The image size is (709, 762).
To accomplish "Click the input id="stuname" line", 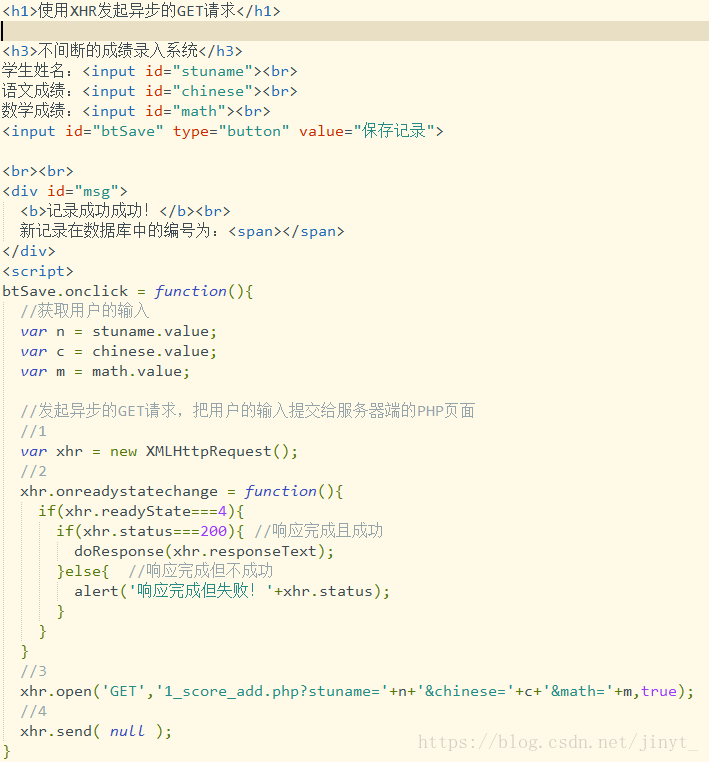I will (149, 71).
